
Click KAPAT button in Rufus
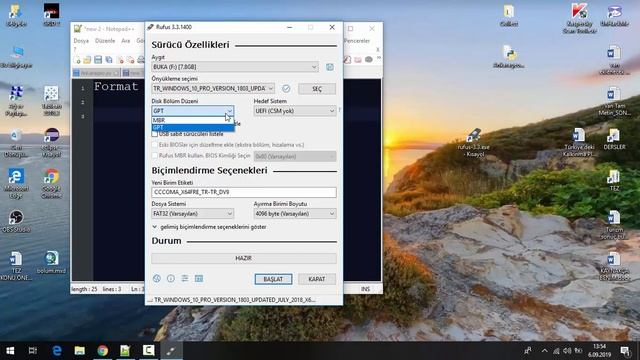[x=317, y=279]
